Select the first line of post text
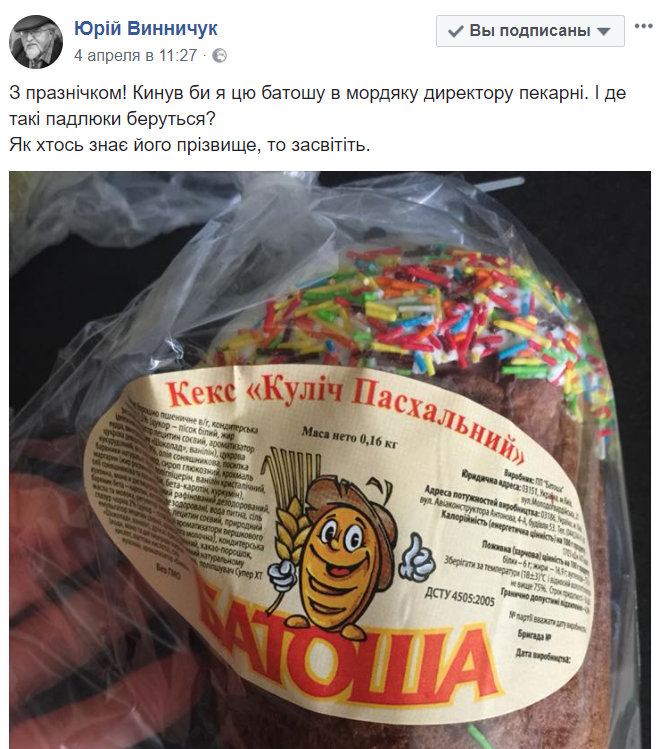Image resolution: width=663 pixels, height=749 pixels. coord(317,93)
